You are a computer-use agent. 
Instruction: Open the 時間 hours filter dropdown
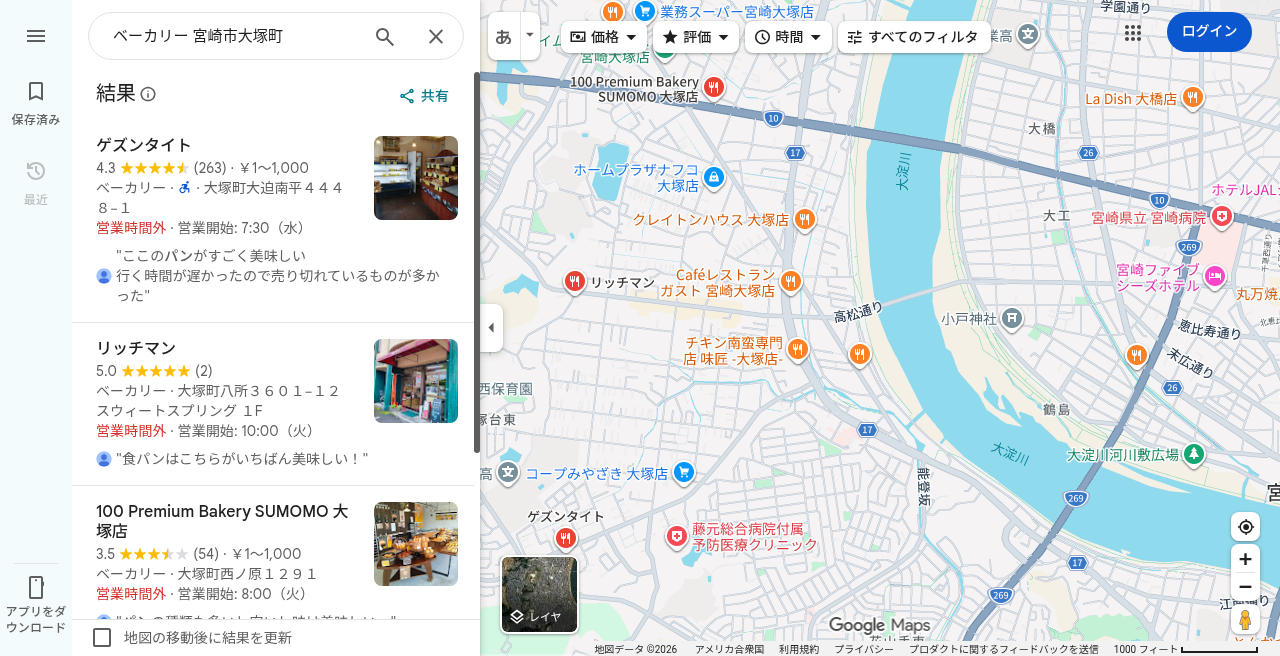pos(788,37)
